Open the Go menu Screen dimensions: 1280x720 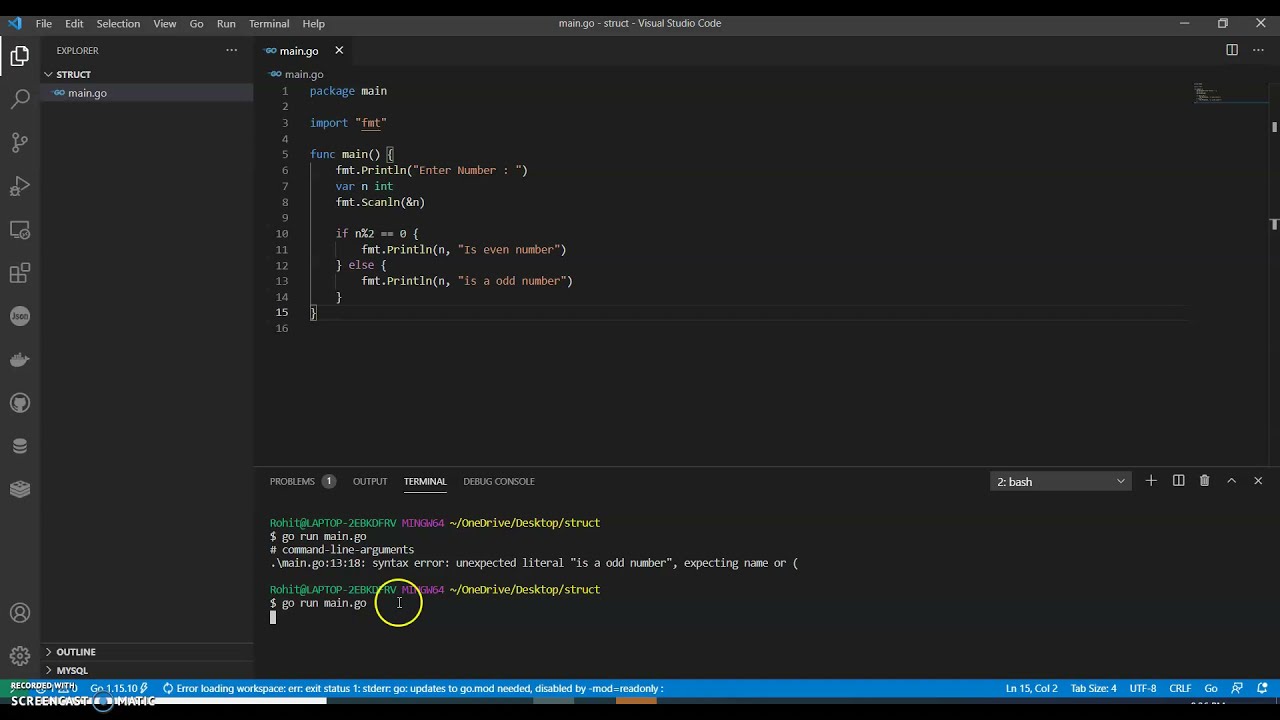196,23
